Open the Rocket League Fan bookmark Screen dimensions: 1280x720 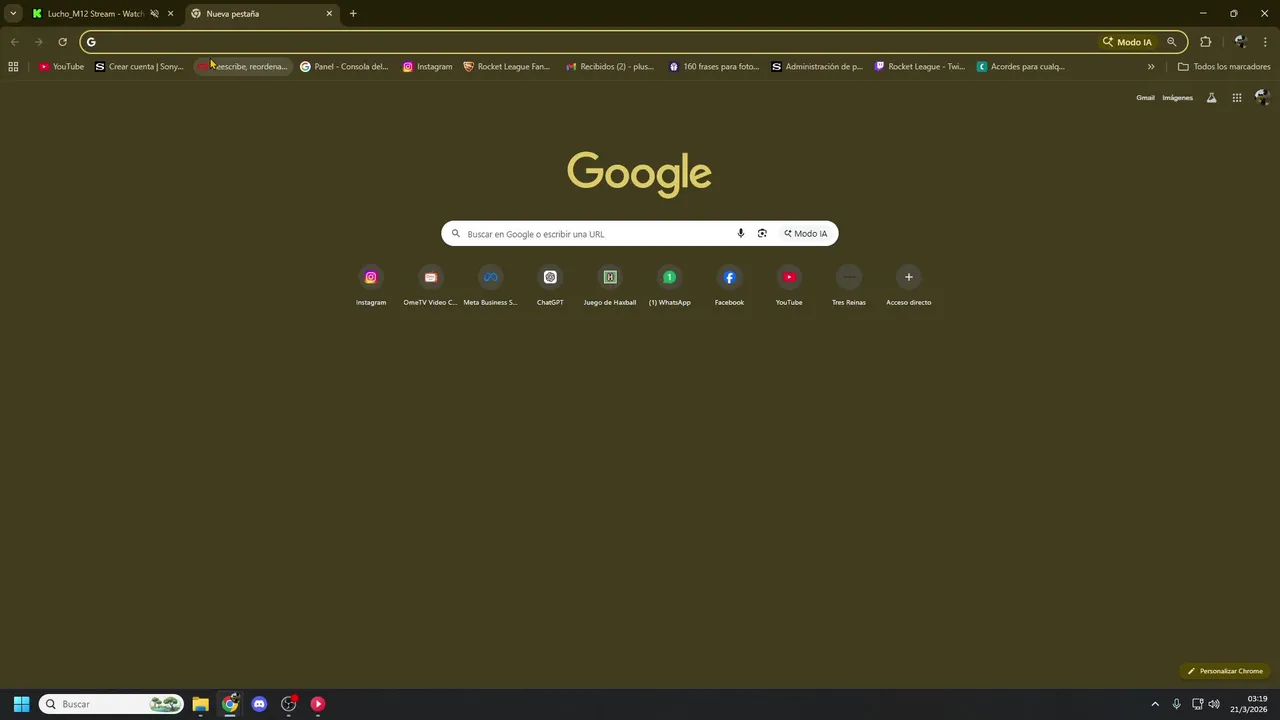pos(507,66)
